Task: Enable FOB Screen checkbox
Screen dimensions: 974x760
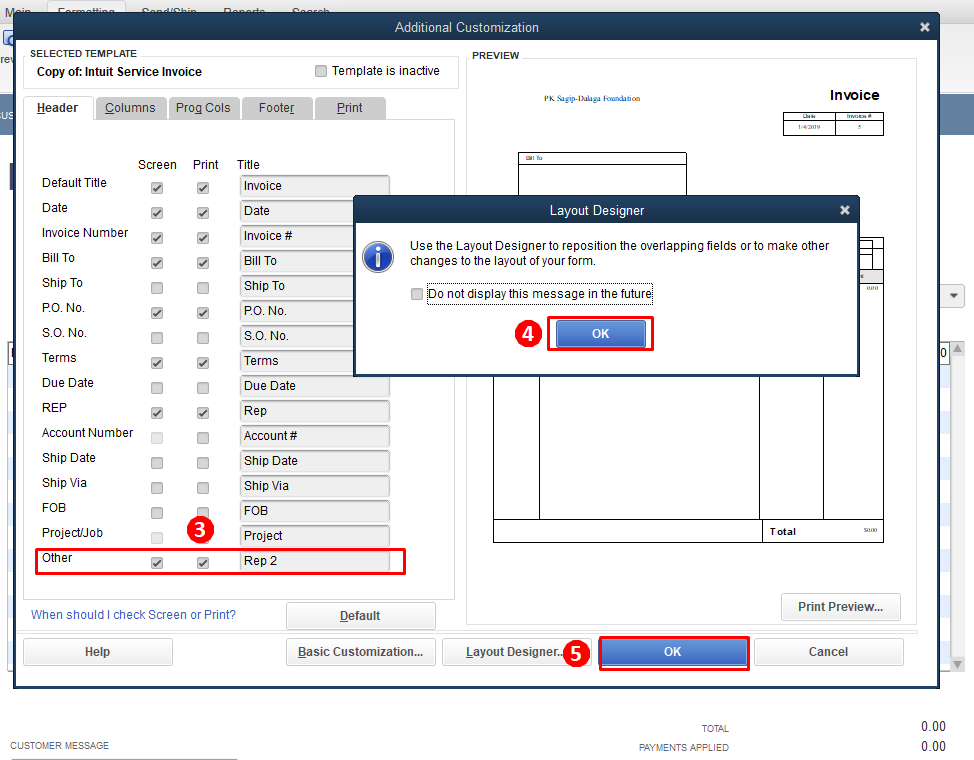Action: (157, 513)
